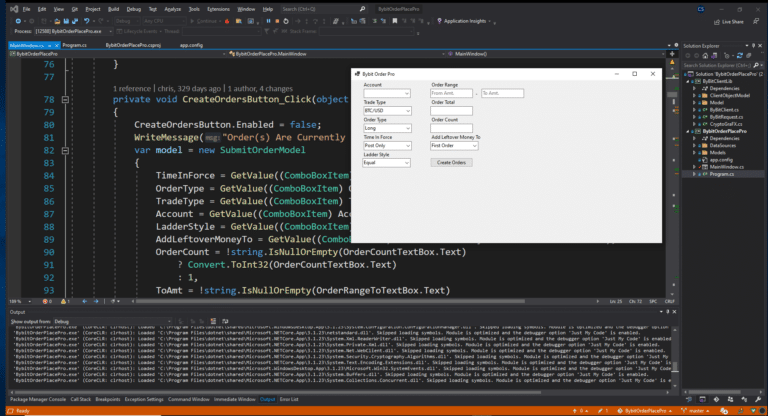Pin the Solution Explorer panel
The width and height of the screenshot is (768, 416).
coord(753,46)
